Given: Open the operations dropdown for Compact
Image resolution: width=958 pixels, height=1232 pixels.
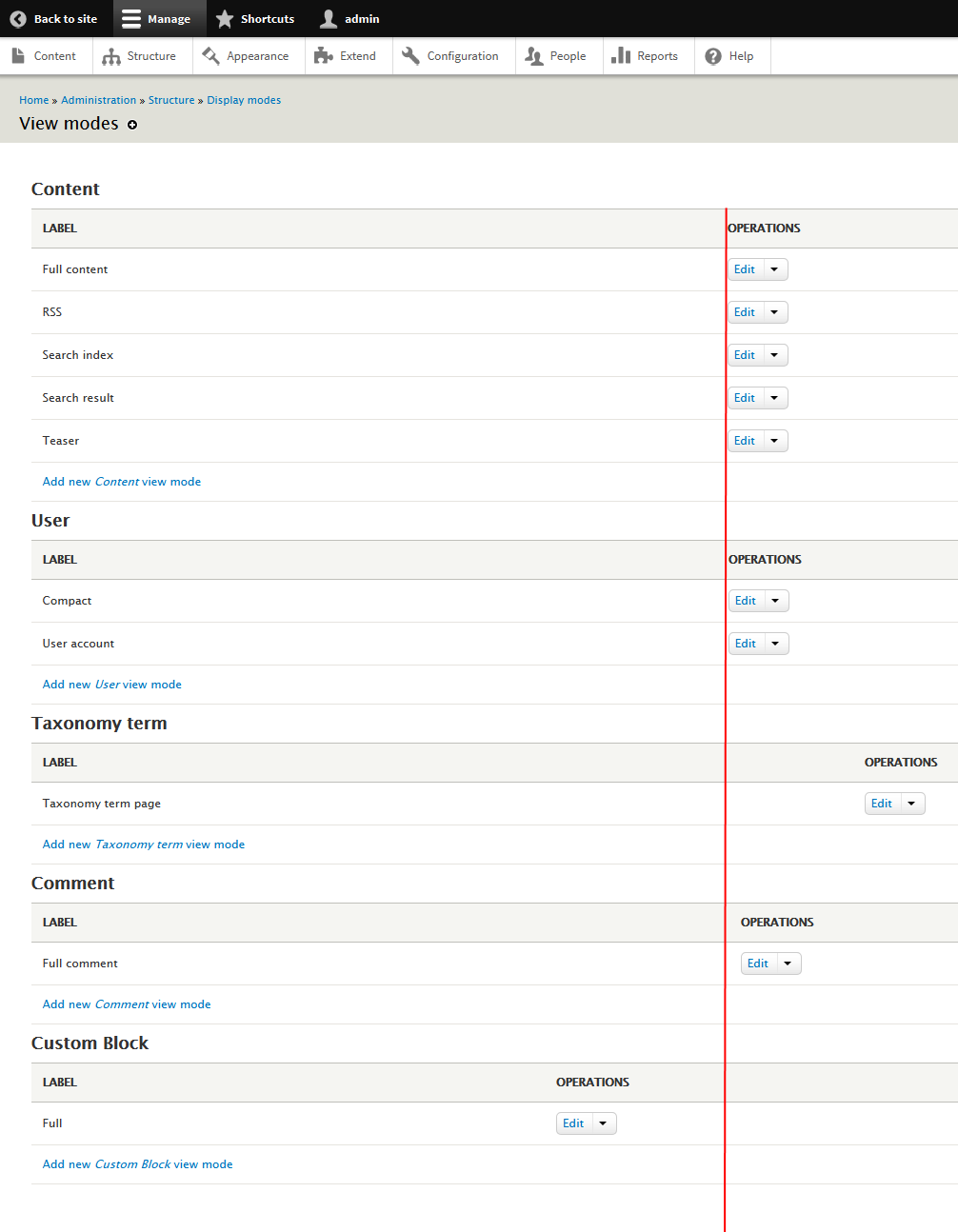Looking at the screenshot, I should [x=775, y=600].
